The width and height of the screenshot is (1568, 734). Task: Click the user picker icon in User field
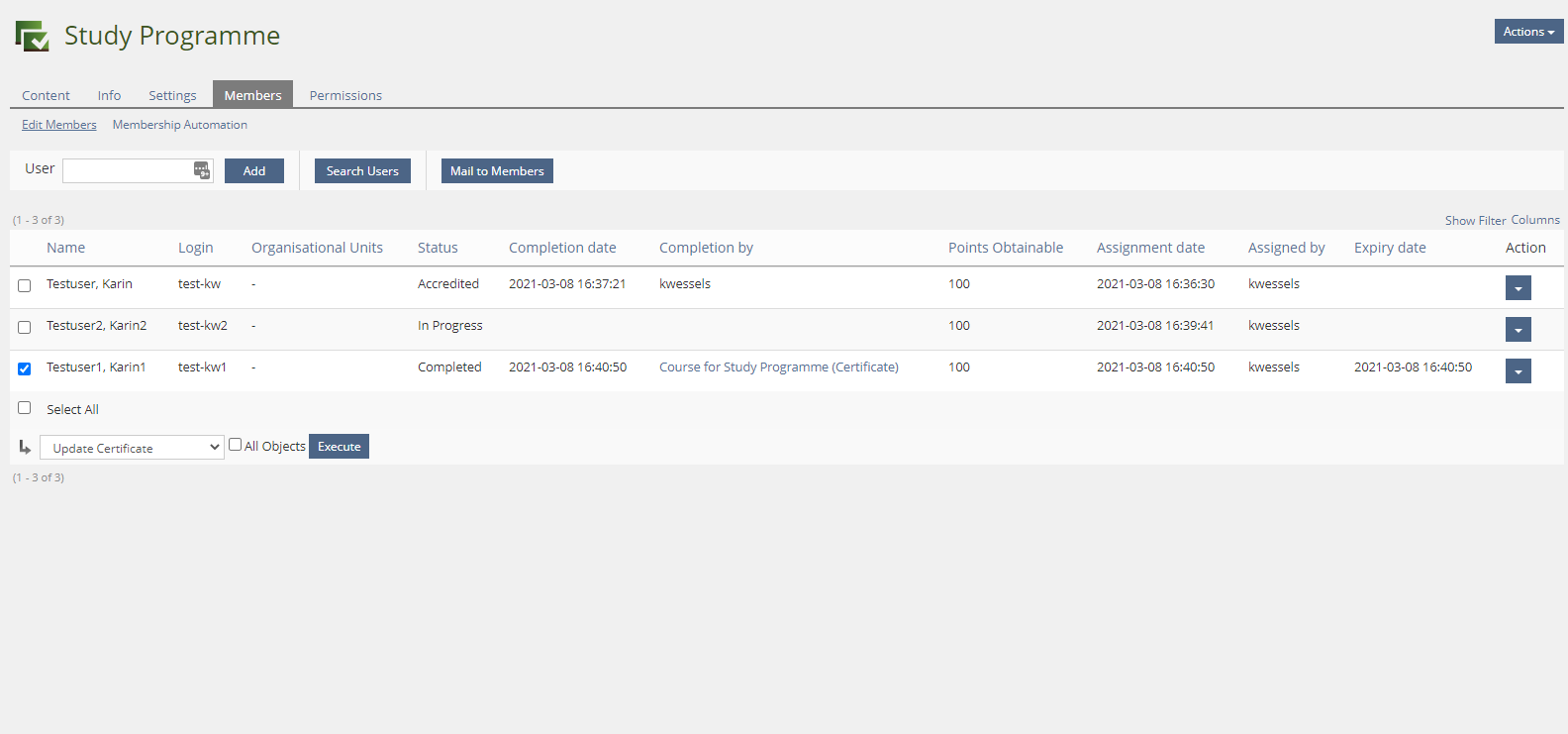202,170
